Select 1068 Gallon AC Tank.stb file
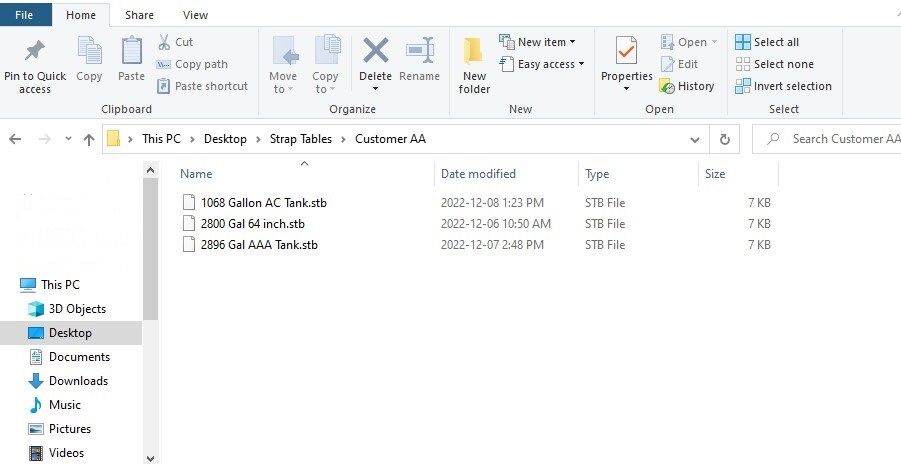The width and height of the screenshot is (901, 464). pos(264,202)
